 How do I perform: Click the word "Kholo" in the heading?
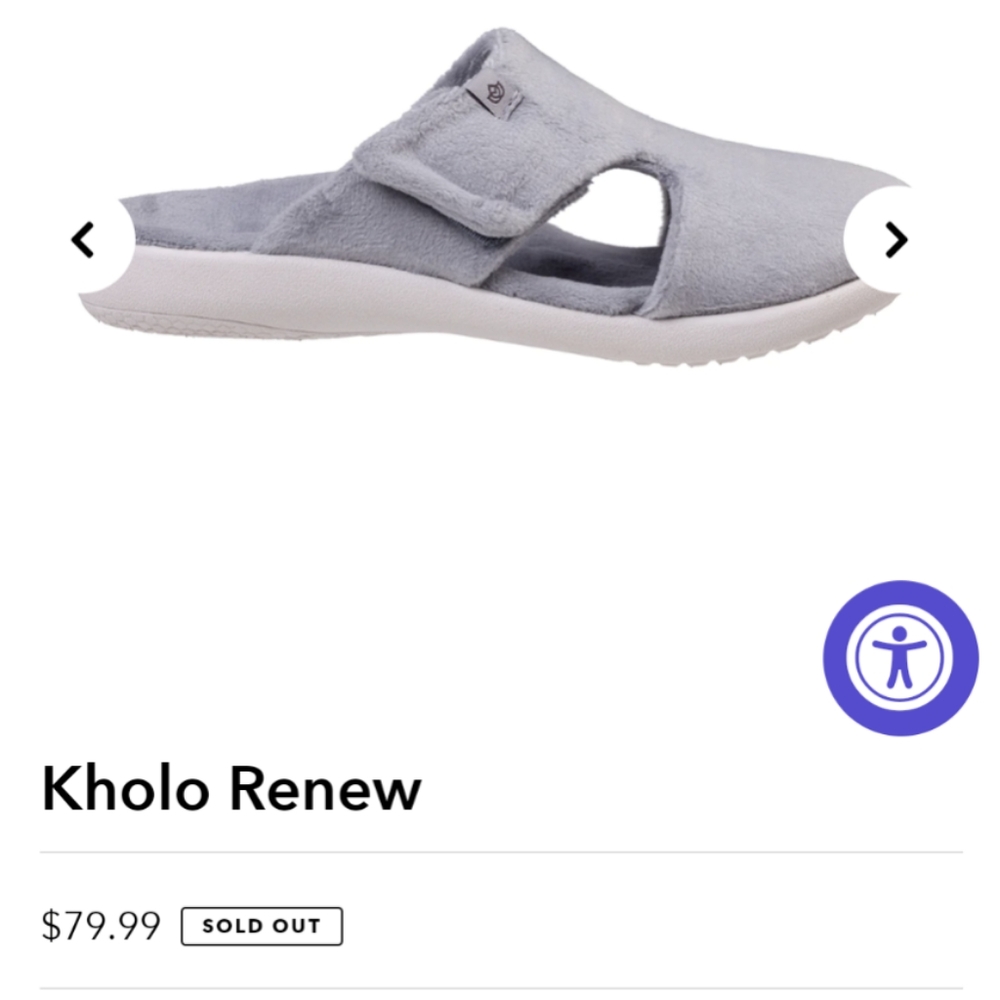[x=125, y=788]
